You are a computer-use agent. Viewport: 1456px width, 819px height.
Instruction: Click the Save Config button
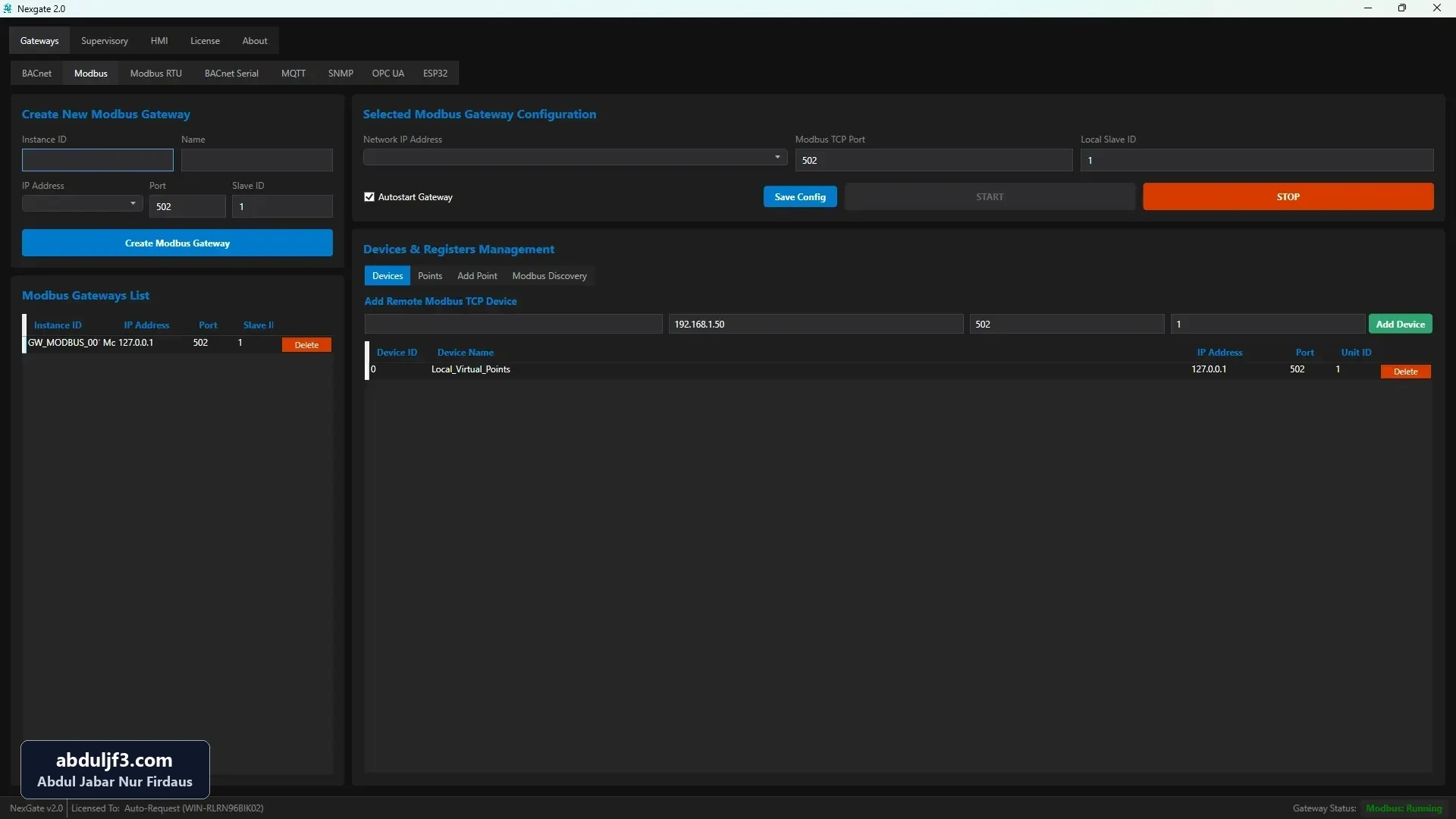tap(800, 197)
